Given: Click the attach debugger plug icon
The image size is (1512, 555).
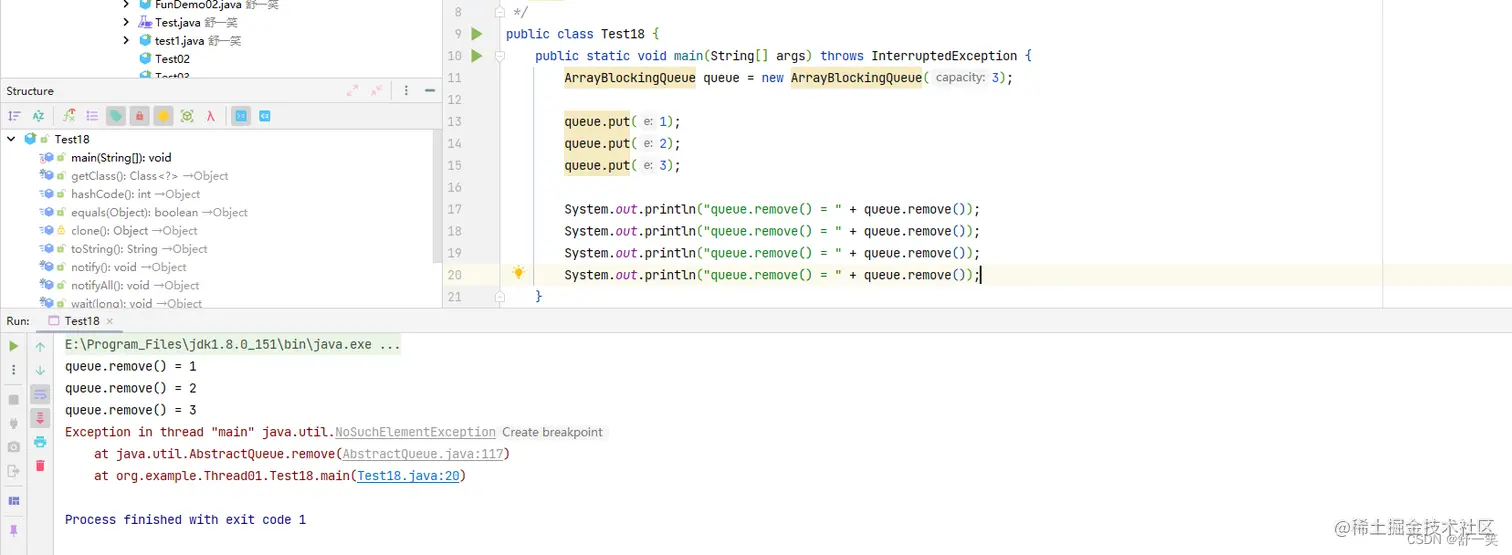Looking at the screenshot, I should 14,423.
